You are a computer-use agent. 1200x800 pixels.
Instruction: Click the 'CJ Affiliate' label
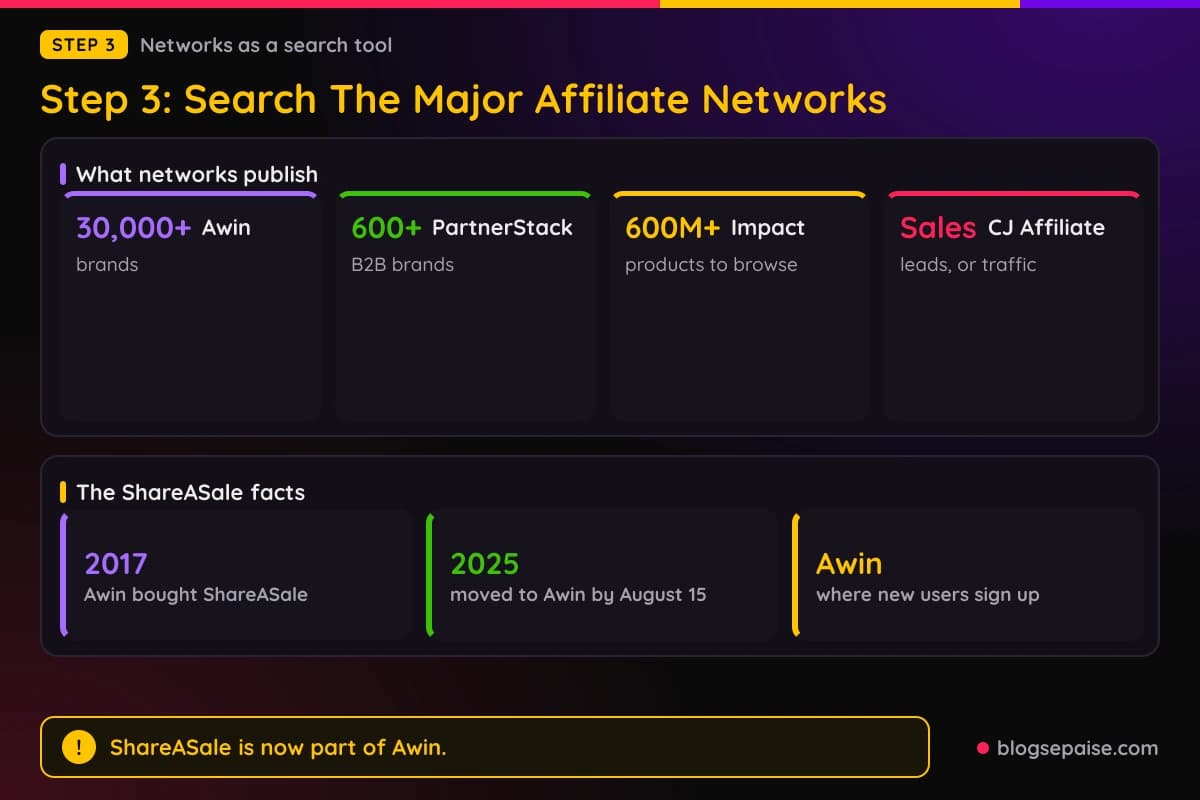tap(1046, 228)
